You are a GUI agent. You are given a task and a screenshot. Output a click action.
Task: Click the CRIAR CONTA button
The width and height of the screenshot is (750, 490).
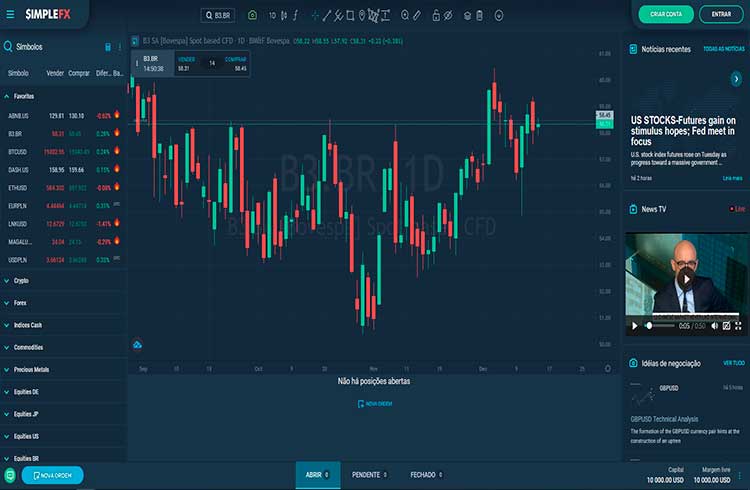click(x=666, y=14)
